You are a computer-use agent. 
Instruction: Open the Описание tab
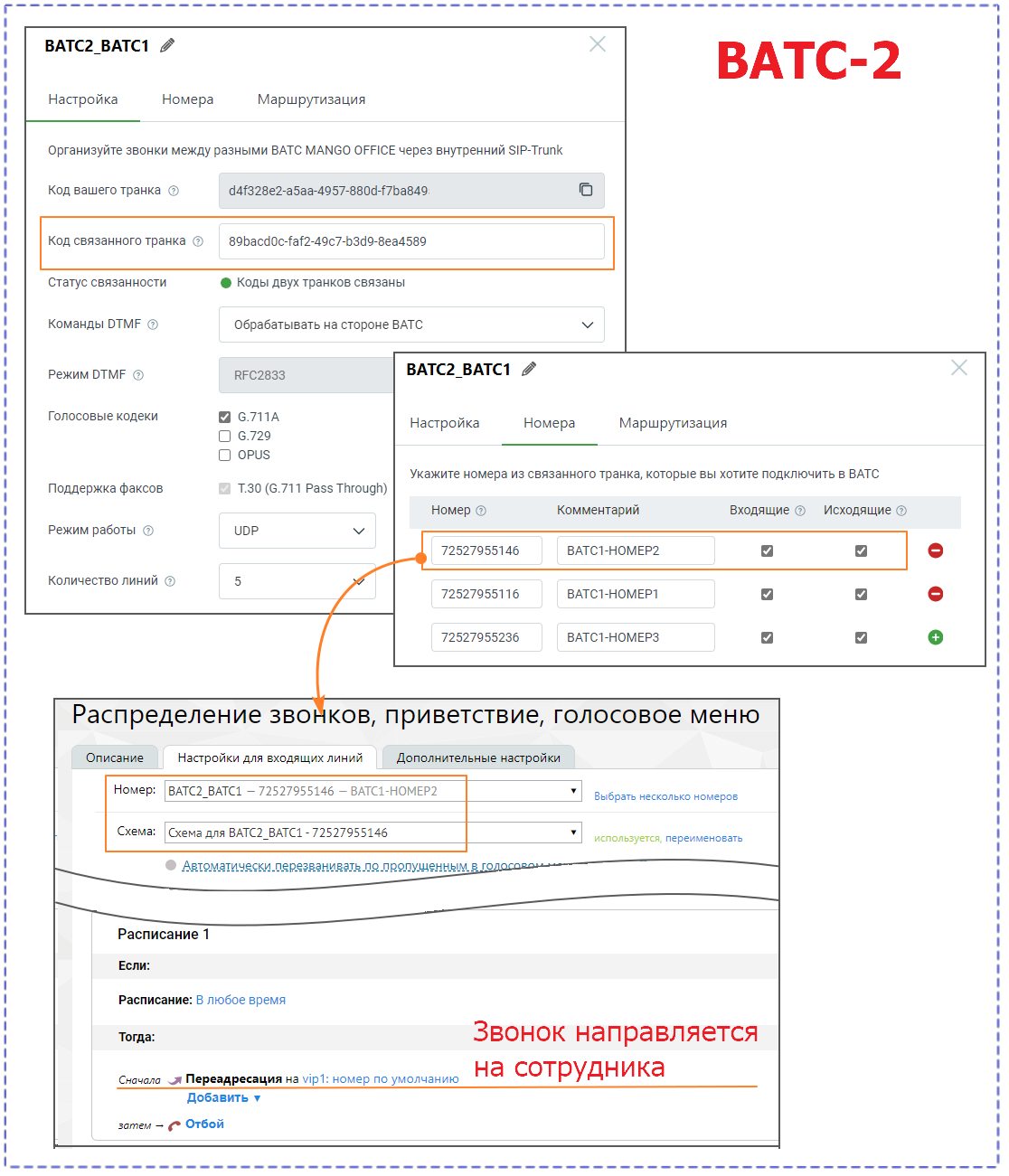click(x=115, y=757)
